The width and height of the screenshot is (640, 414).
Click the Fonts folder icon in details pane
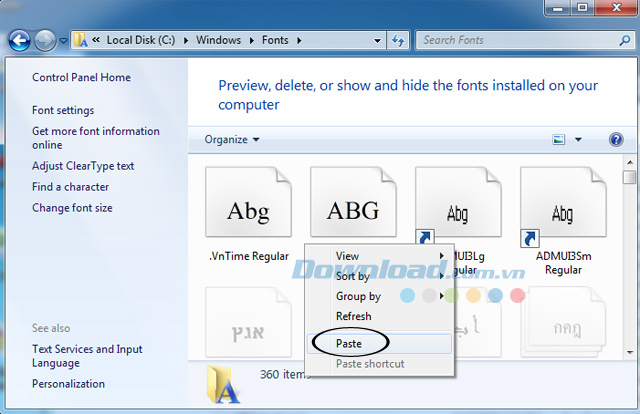(222, 384)
